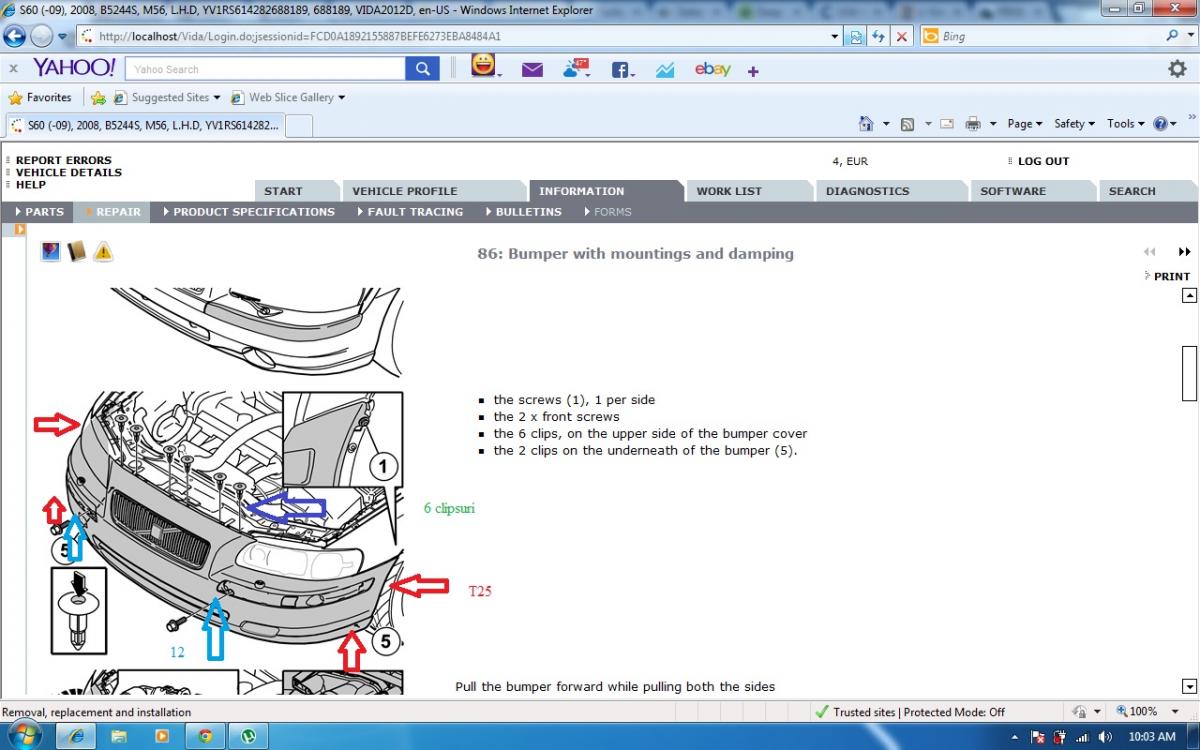Click the brown book icon above the diagram

[x=76, y=252]
